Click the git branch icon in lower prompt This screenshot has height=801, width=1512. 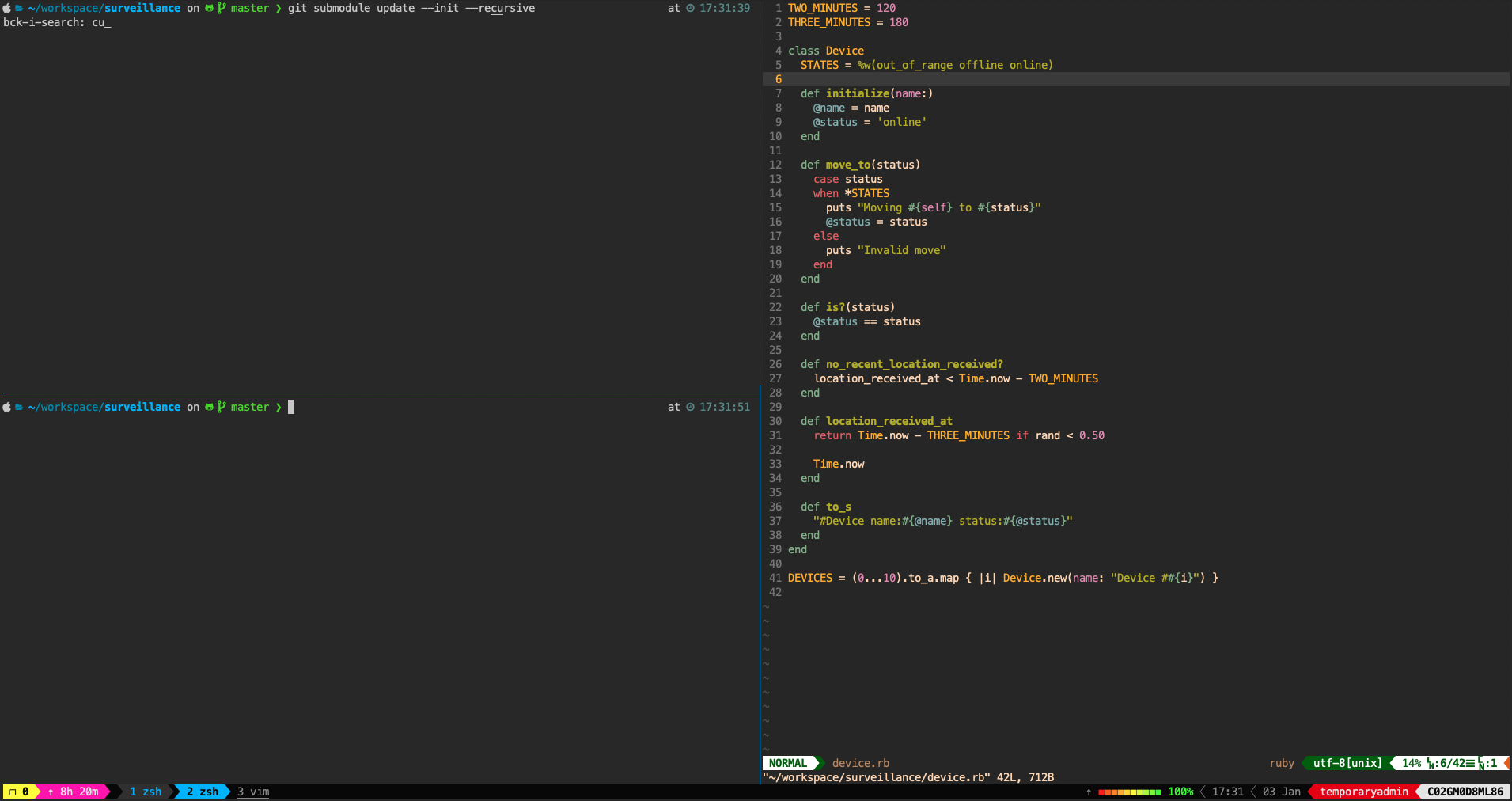(222, 407)
